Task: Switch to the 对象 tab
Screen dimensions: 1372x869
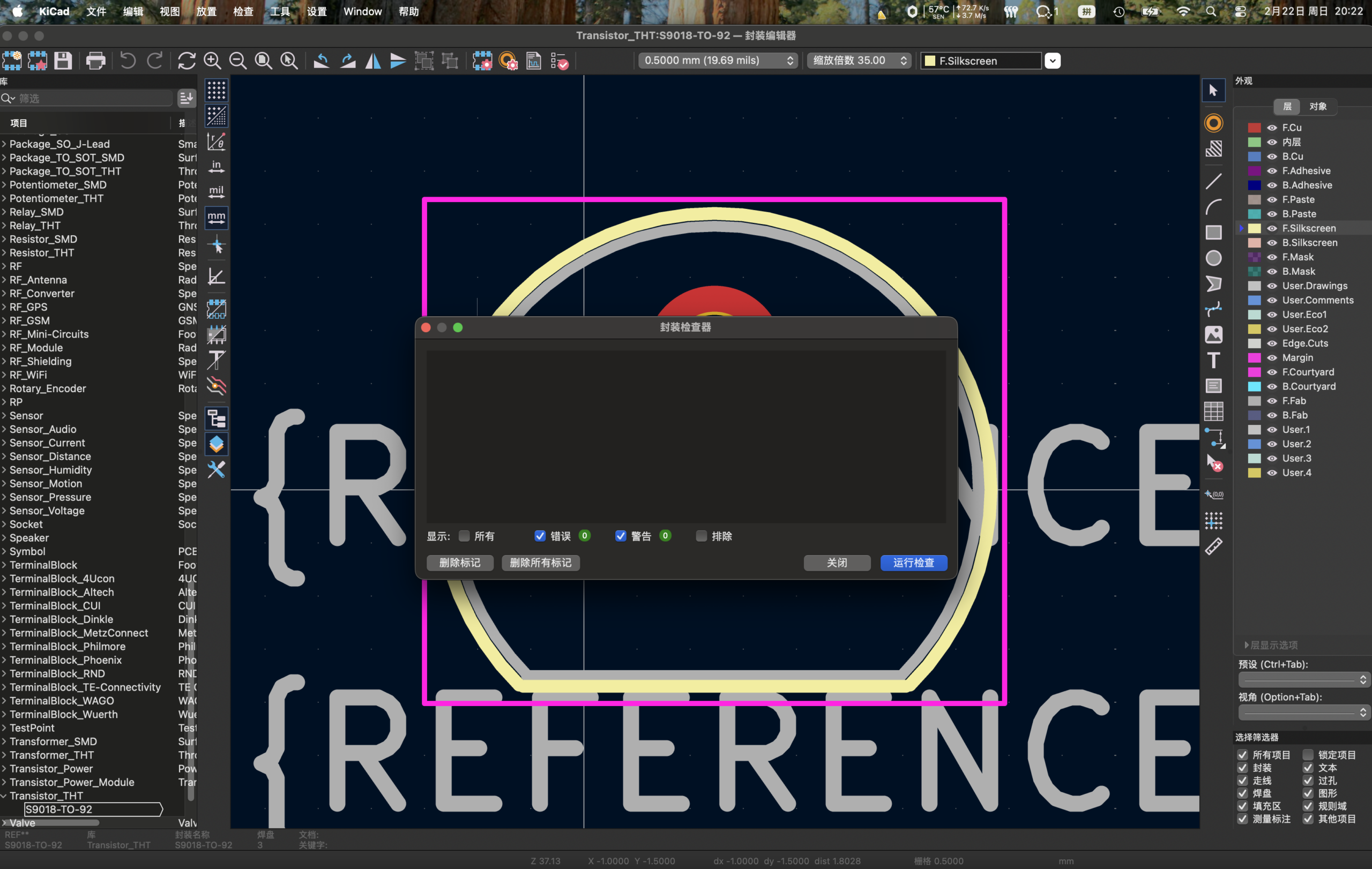Action: [x=1317, y=107]
